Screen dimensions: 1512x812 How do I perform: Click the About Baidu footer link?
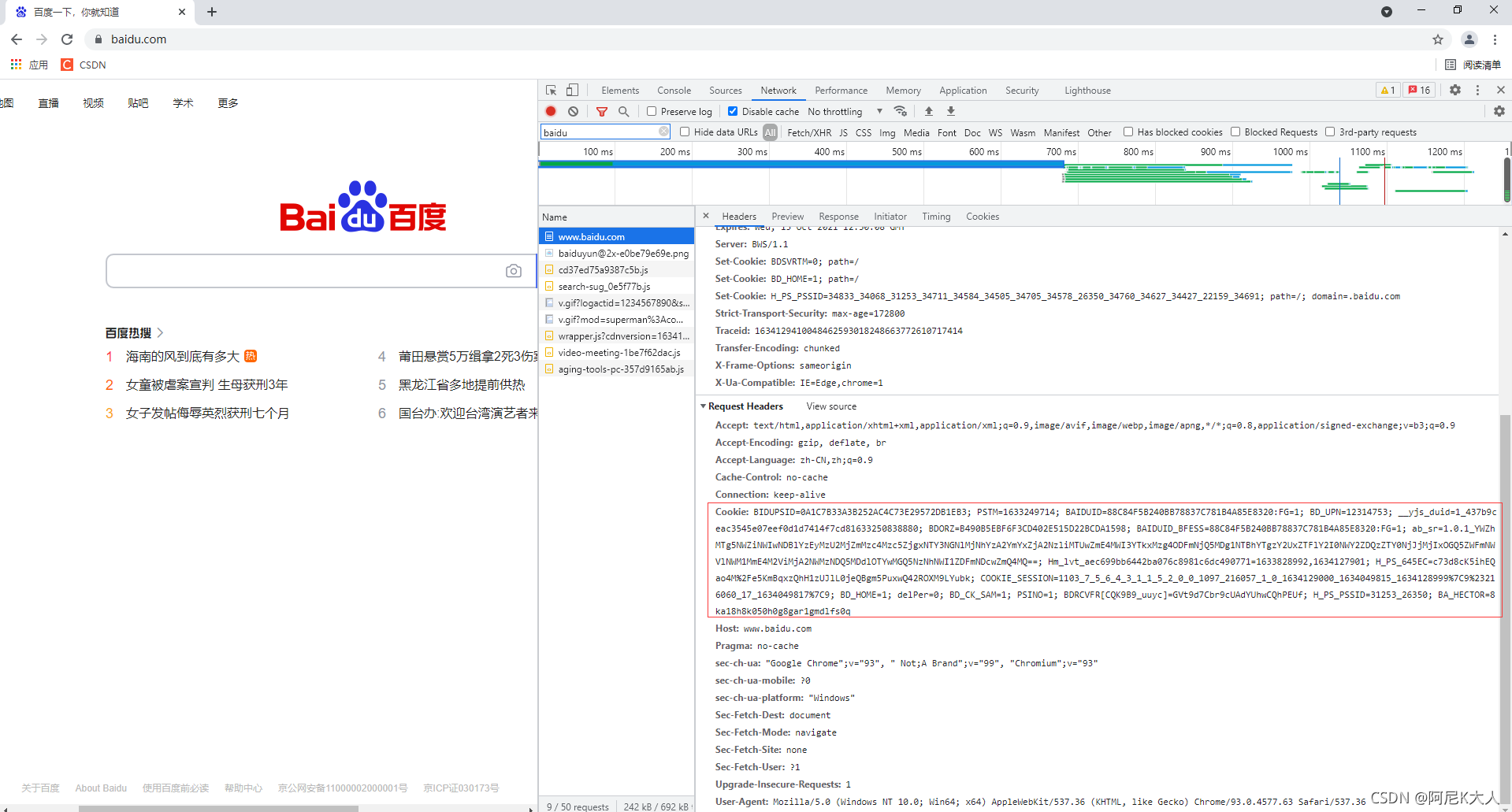coord(101,788)
